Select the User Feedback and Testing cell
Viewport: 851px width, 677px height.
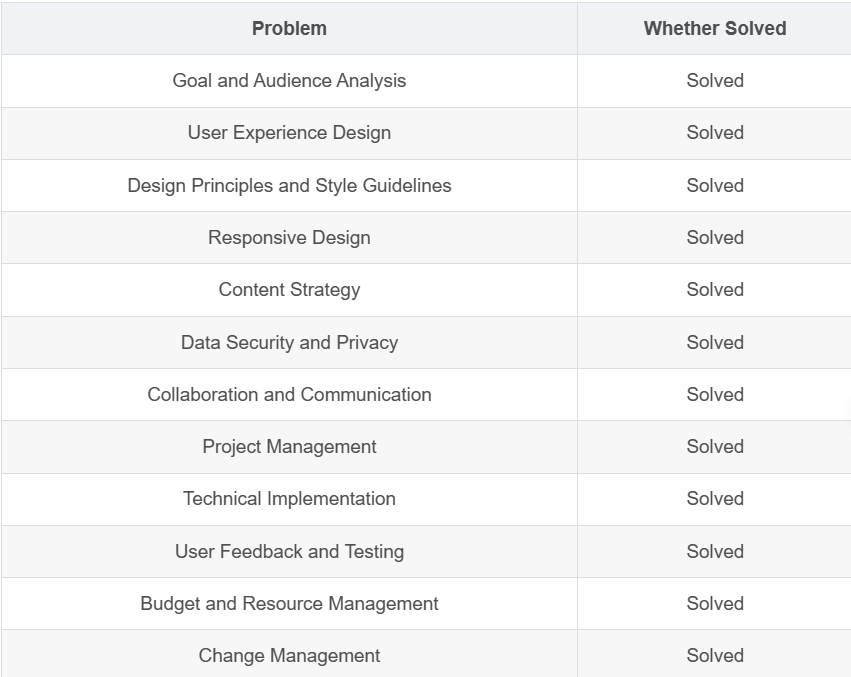(x=289, y=552)
